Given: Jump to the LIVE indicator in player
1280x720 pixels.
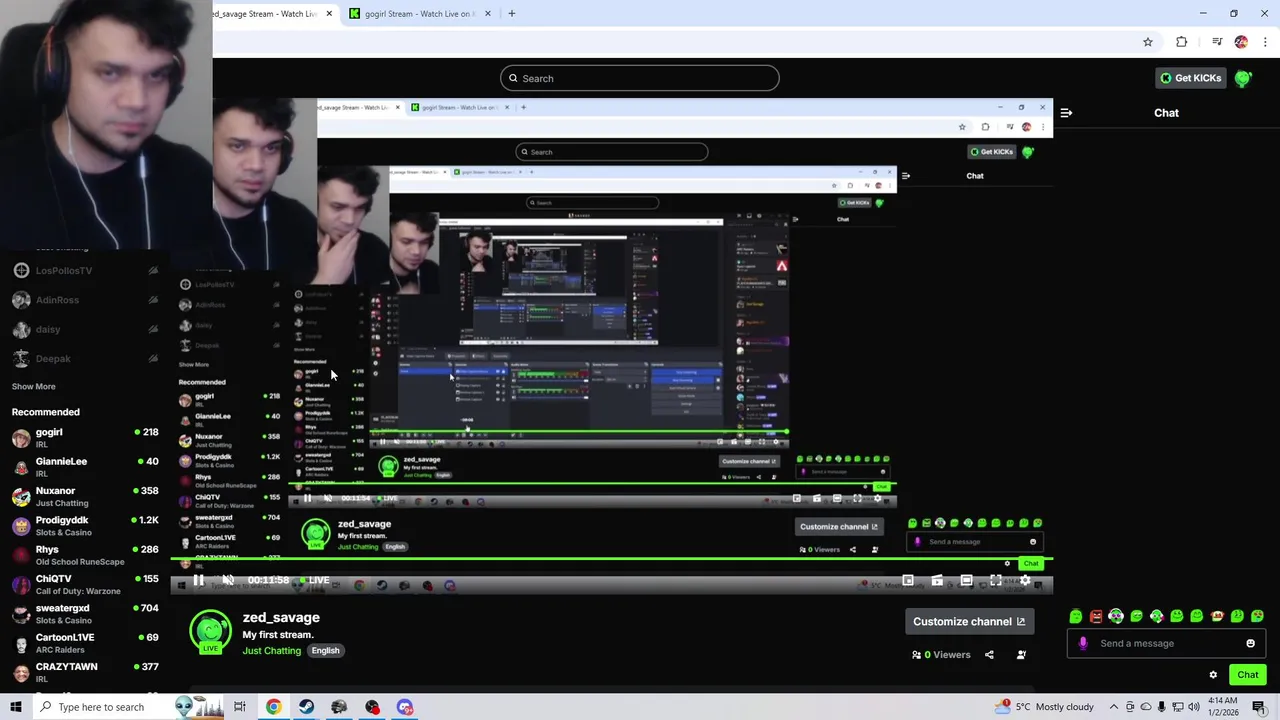Looking at the screenshot, I should 313,580.
